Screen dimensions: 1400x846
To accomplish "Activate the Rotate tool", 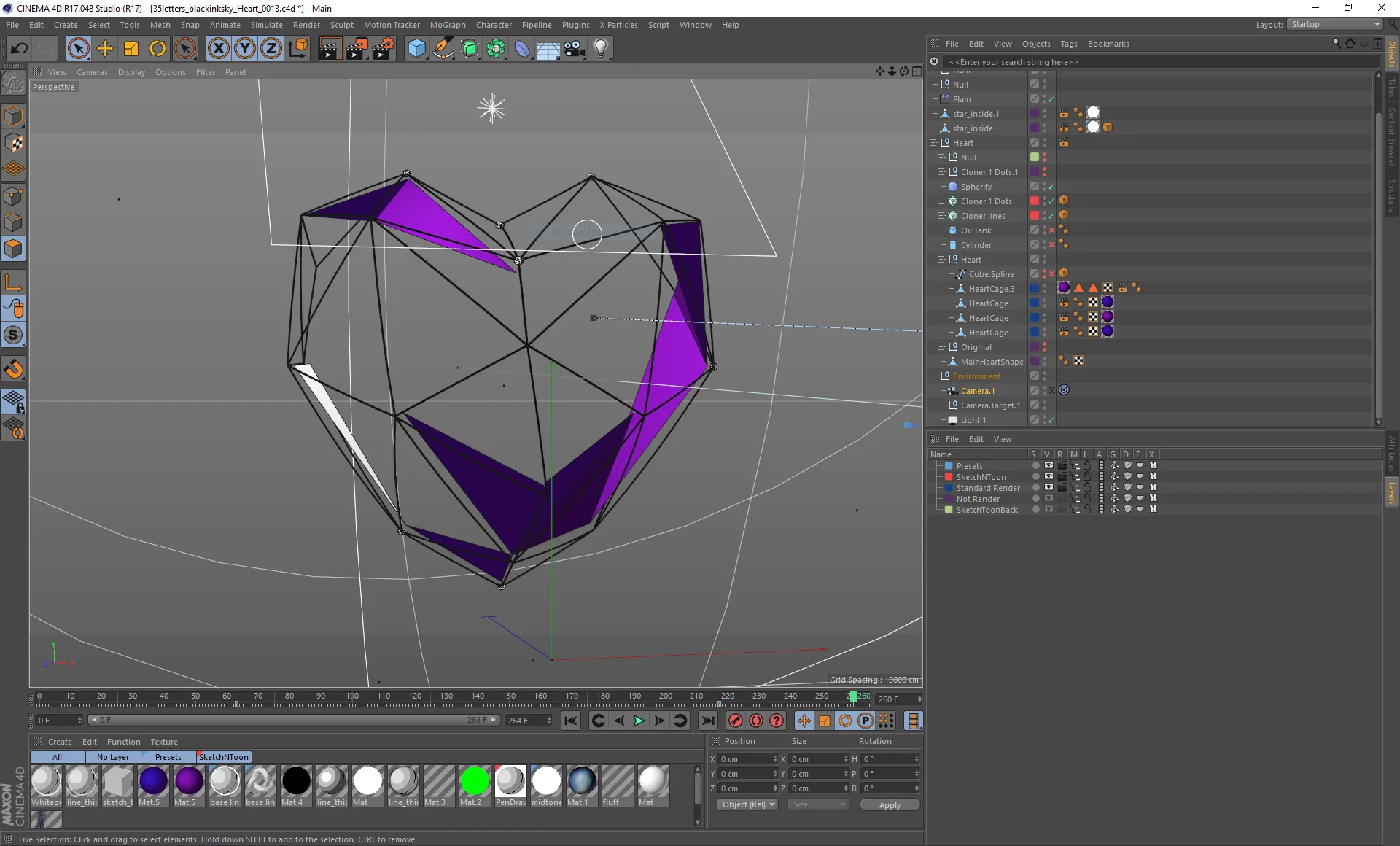I will click(157, 49).
